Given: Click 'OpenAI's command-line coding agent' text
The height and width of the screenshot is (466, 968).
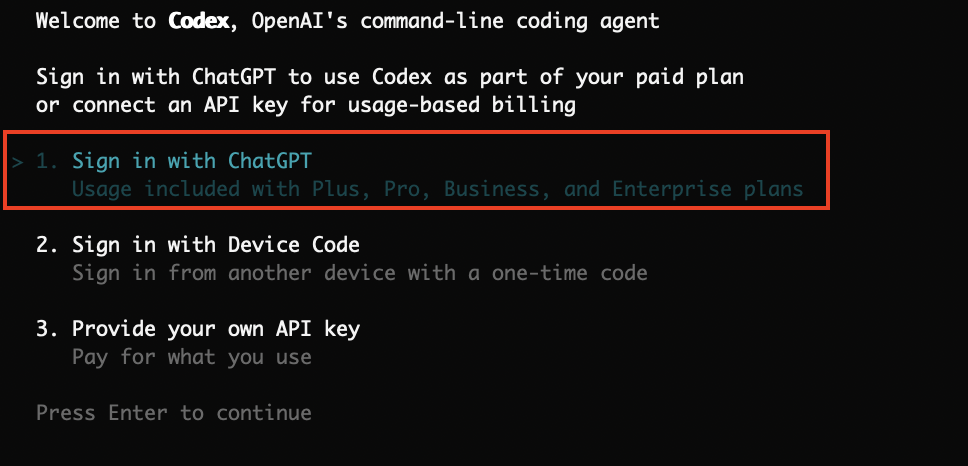Looking at the screenshot, I should pyautogui.click(x=453, y=21).
